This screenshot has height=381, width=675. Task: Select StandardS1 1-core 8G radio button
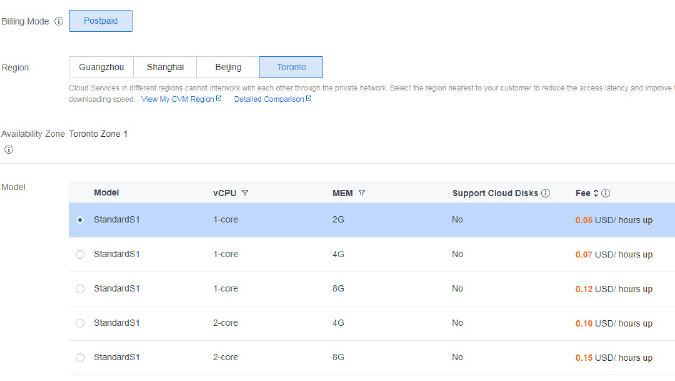tap(80, 289)
